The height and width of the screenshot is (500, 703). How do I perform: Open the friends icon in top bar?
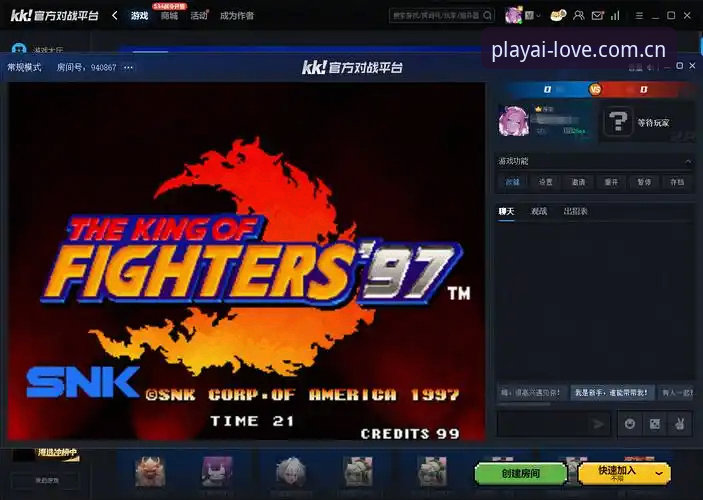[x=578, y=16]
